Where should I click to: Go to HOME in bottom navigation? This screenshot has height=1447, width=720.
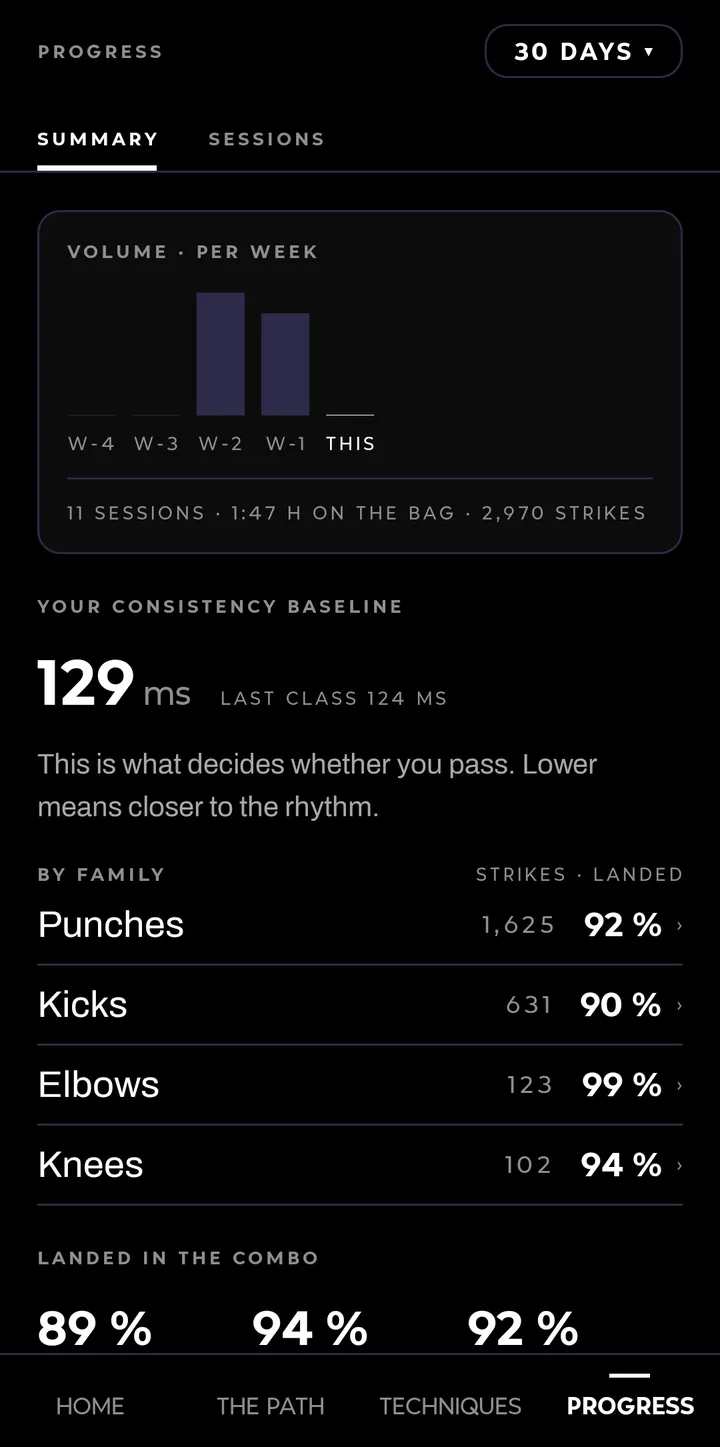pyautogui.click(x=90, y=1406)
